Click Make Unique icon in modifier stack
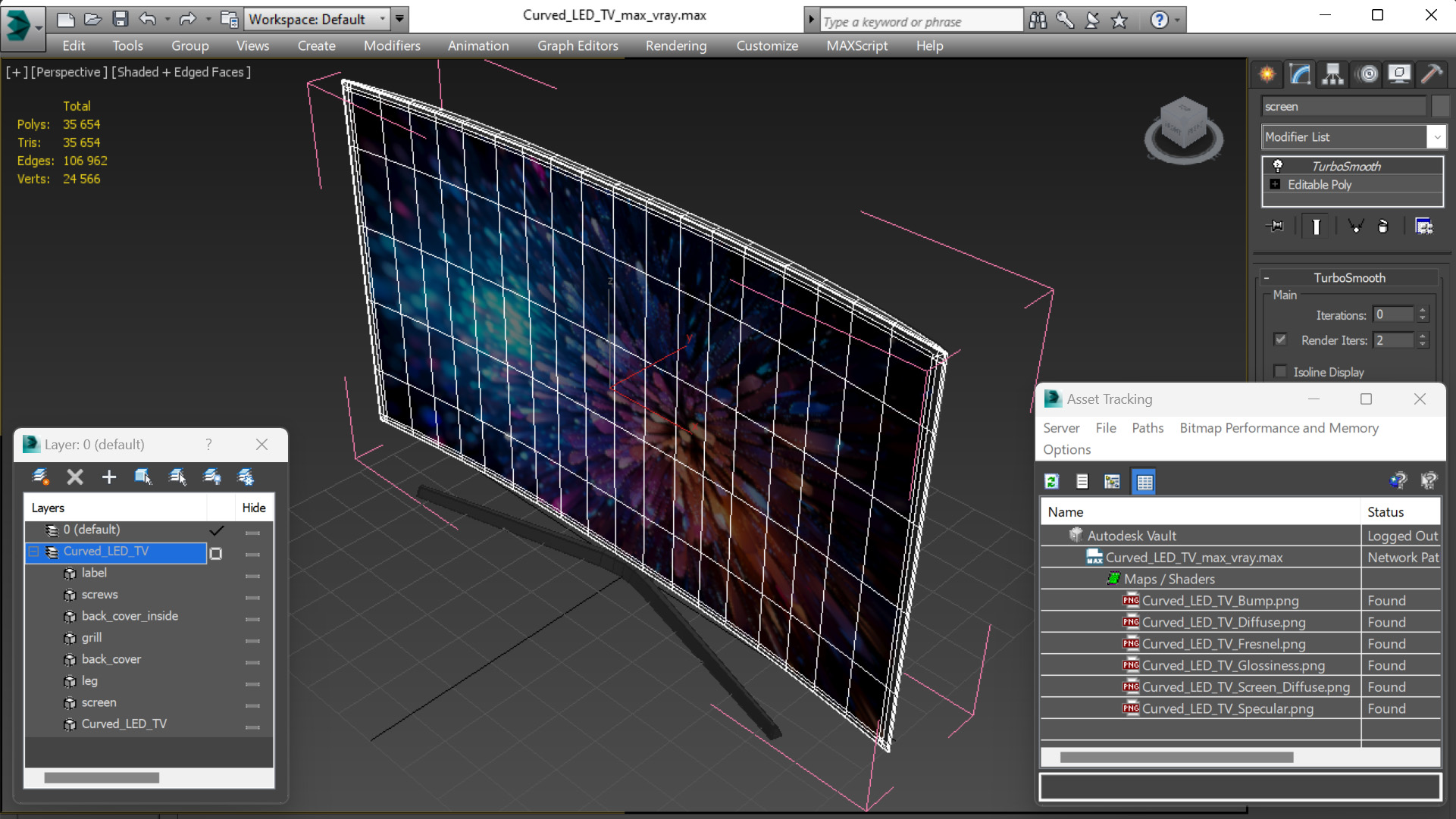The height and width of the screenshot is (819, 1456). coord(1356,226)
